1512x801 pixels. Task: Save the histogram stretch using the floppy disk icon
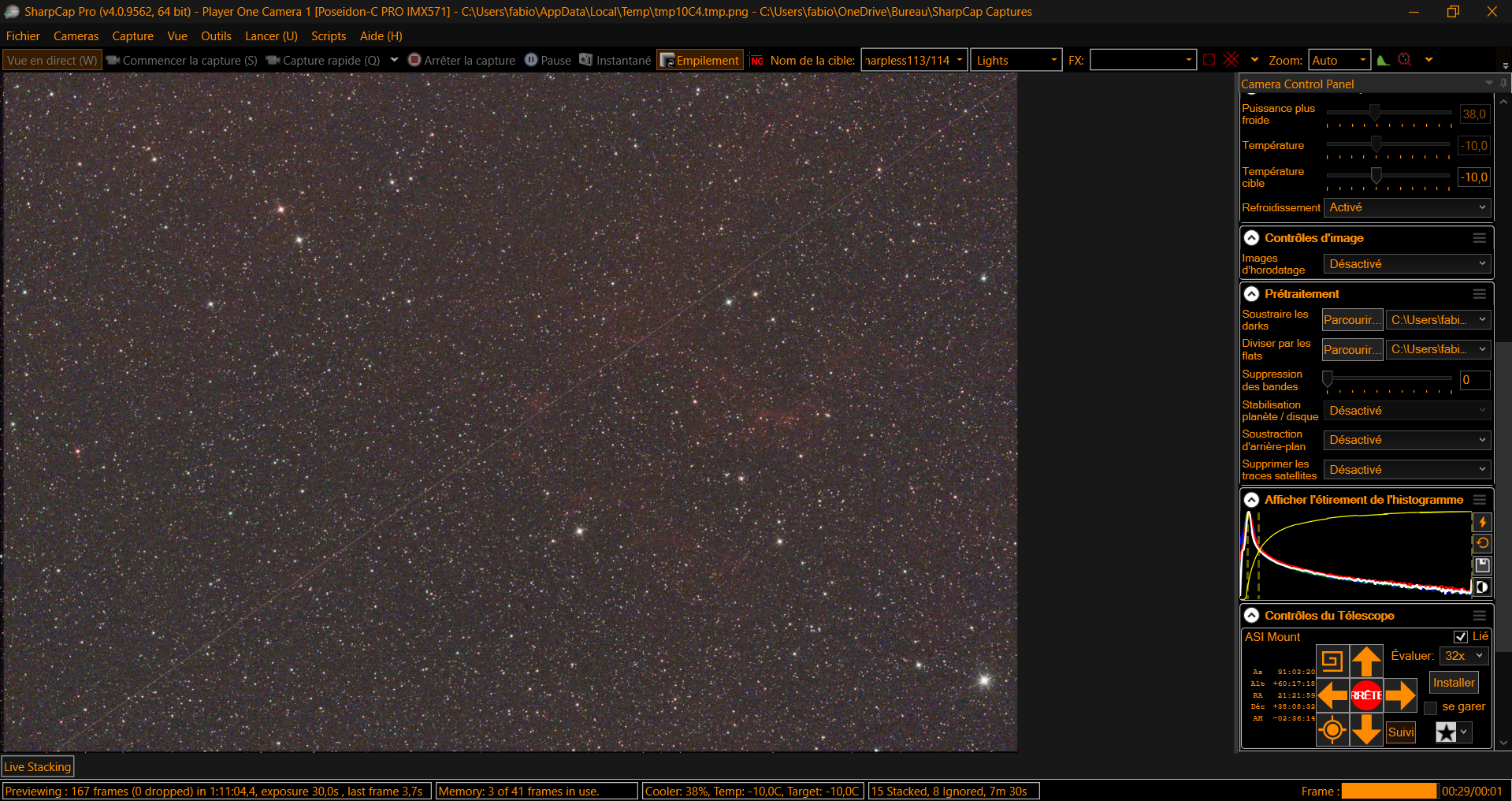pyautogui.click(x=1482, y=565)
